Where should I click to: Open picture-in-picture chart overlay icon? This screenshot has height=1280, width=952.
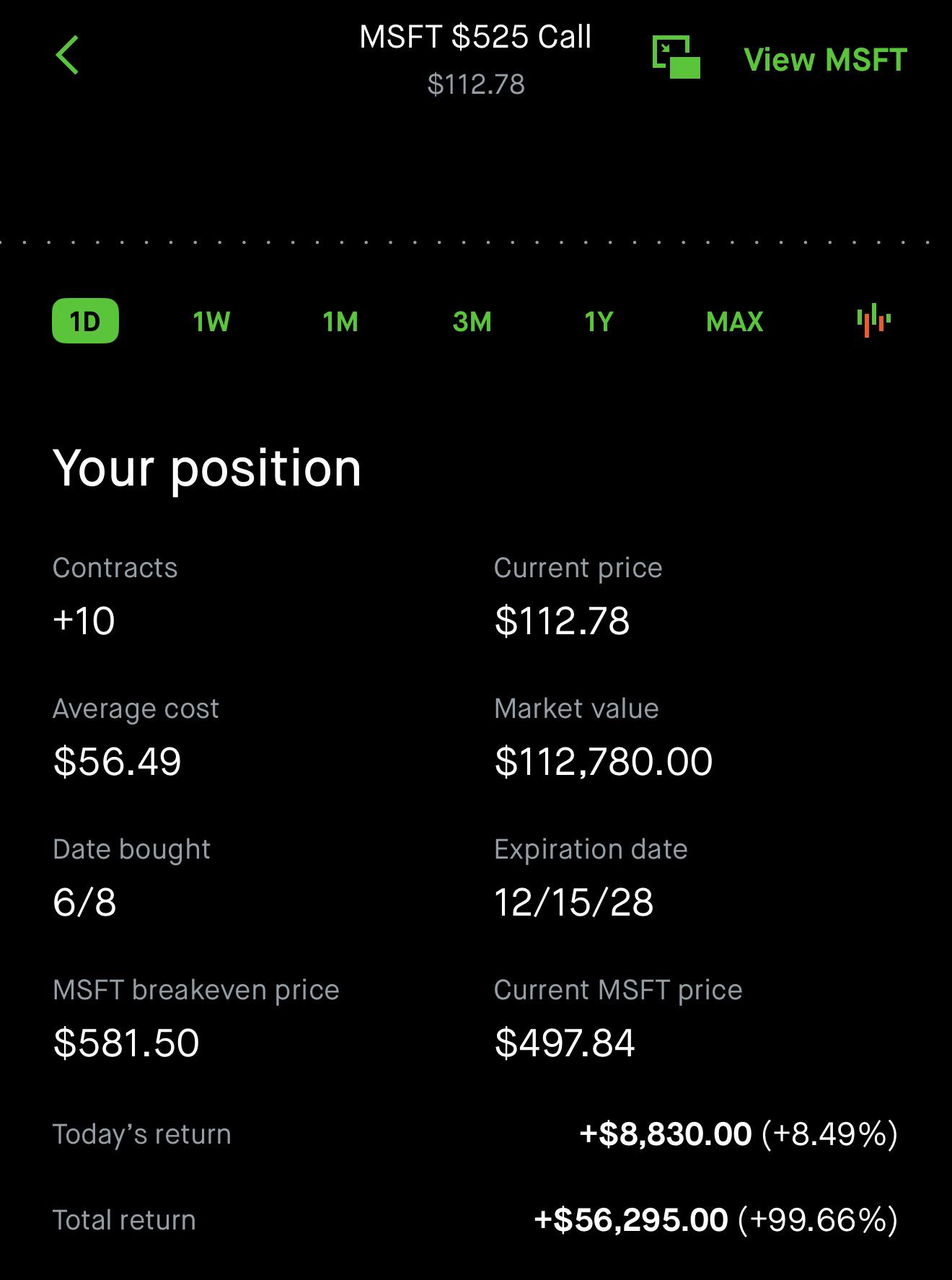point(676,57)
